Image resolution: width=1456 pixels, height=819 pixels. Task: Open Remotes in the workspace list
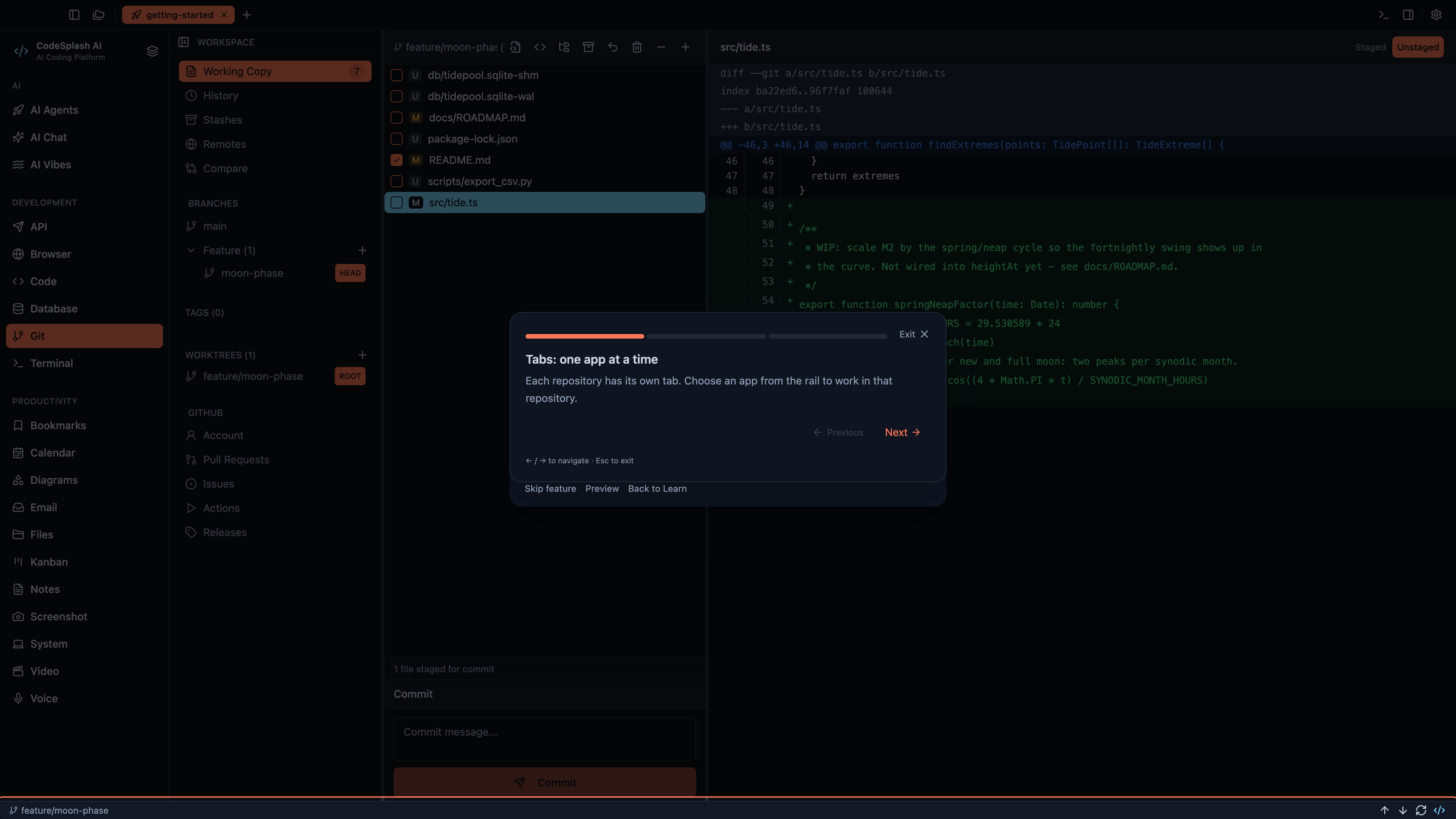275,144
